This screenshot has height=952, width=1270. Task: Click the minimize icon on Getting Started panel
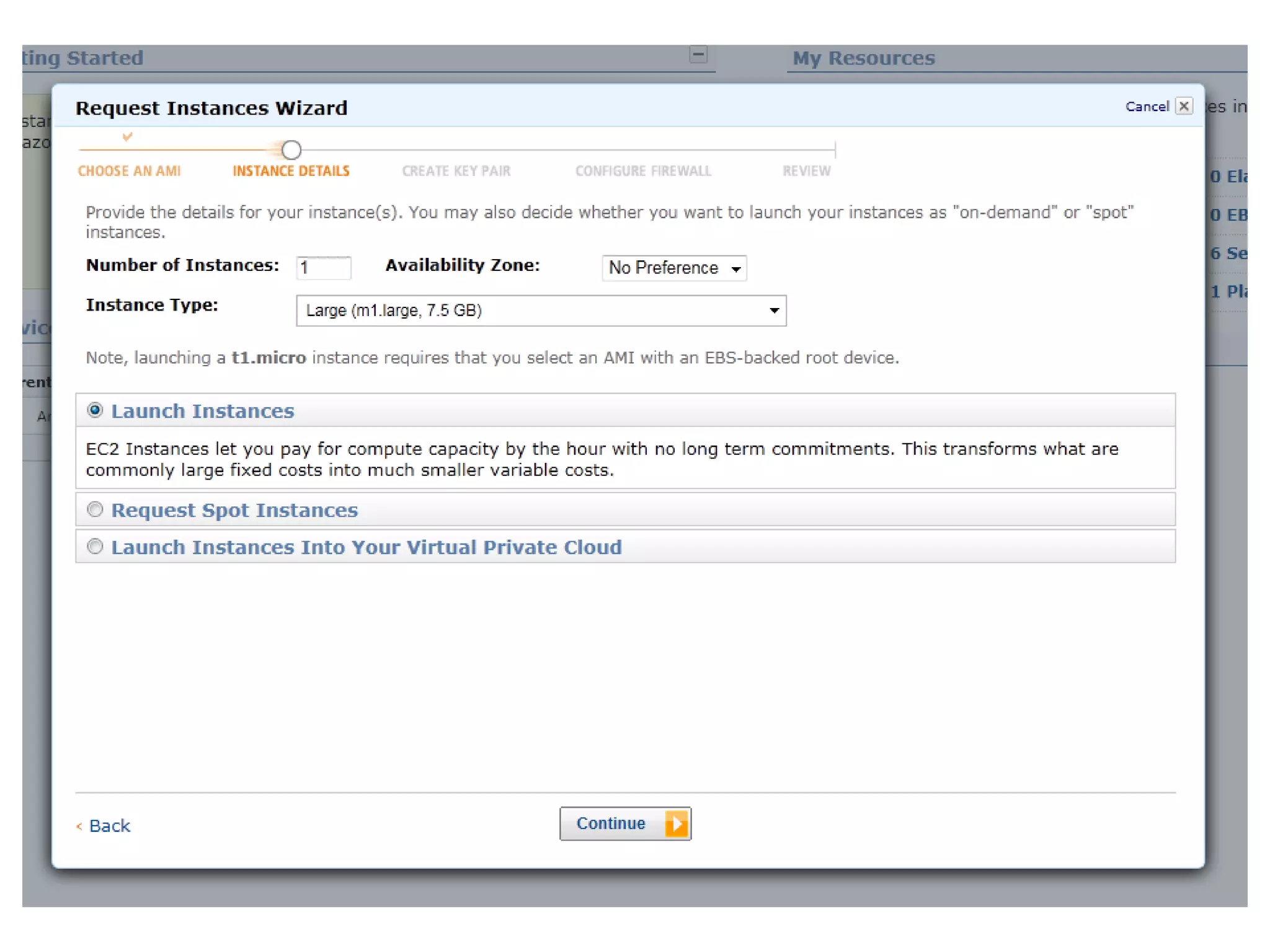coord(698,55)
